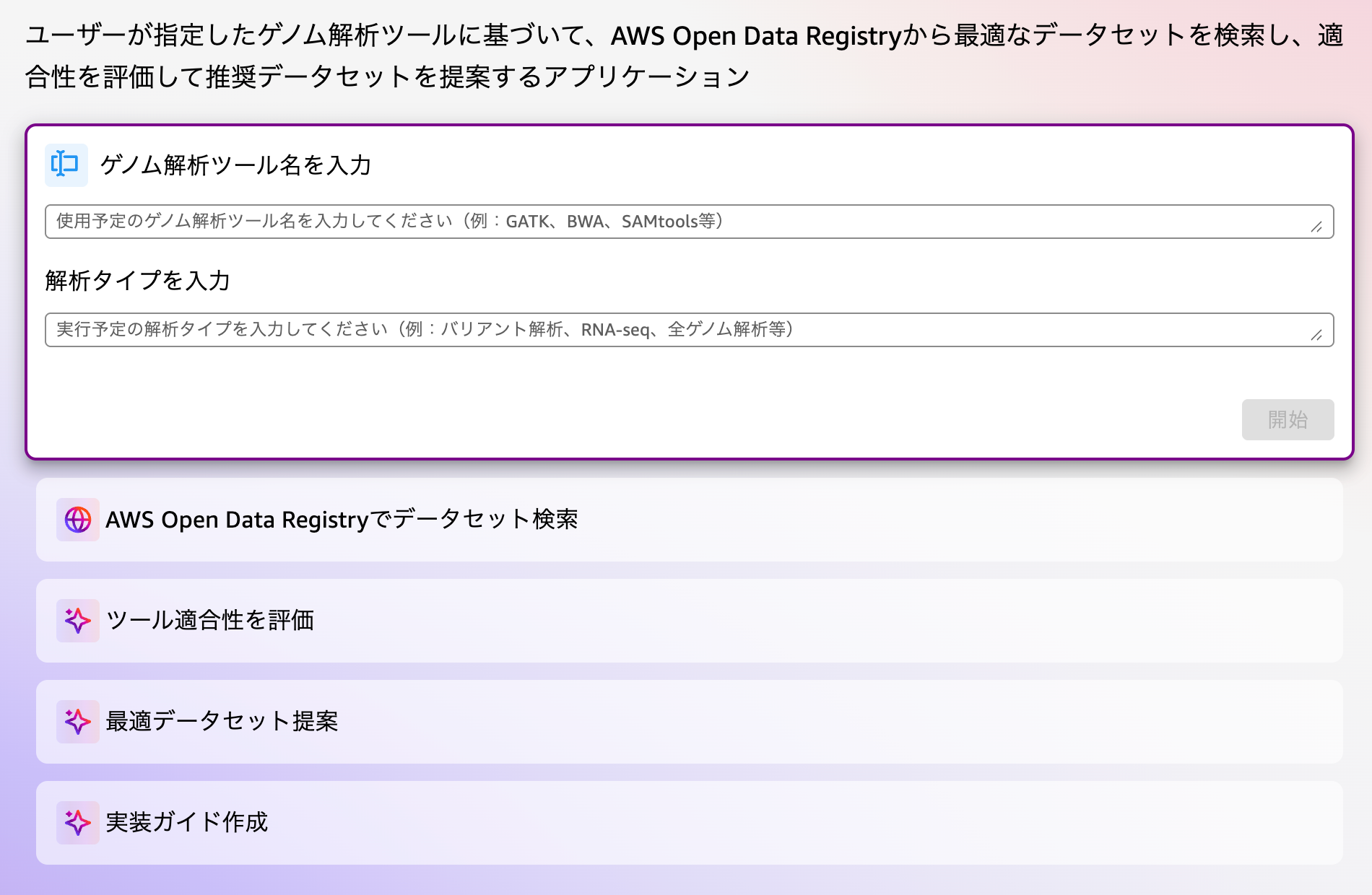
Task: Grab the resize handle of the tool name field
Action: pyautogui.click(x=1316, y=227)
